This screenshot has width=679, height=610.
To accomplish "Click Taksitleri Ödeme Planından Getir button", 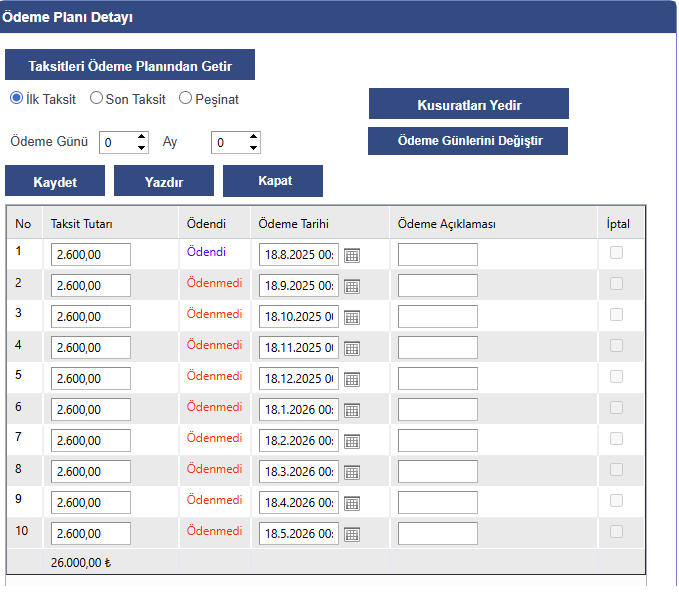I will click(130, 65).
